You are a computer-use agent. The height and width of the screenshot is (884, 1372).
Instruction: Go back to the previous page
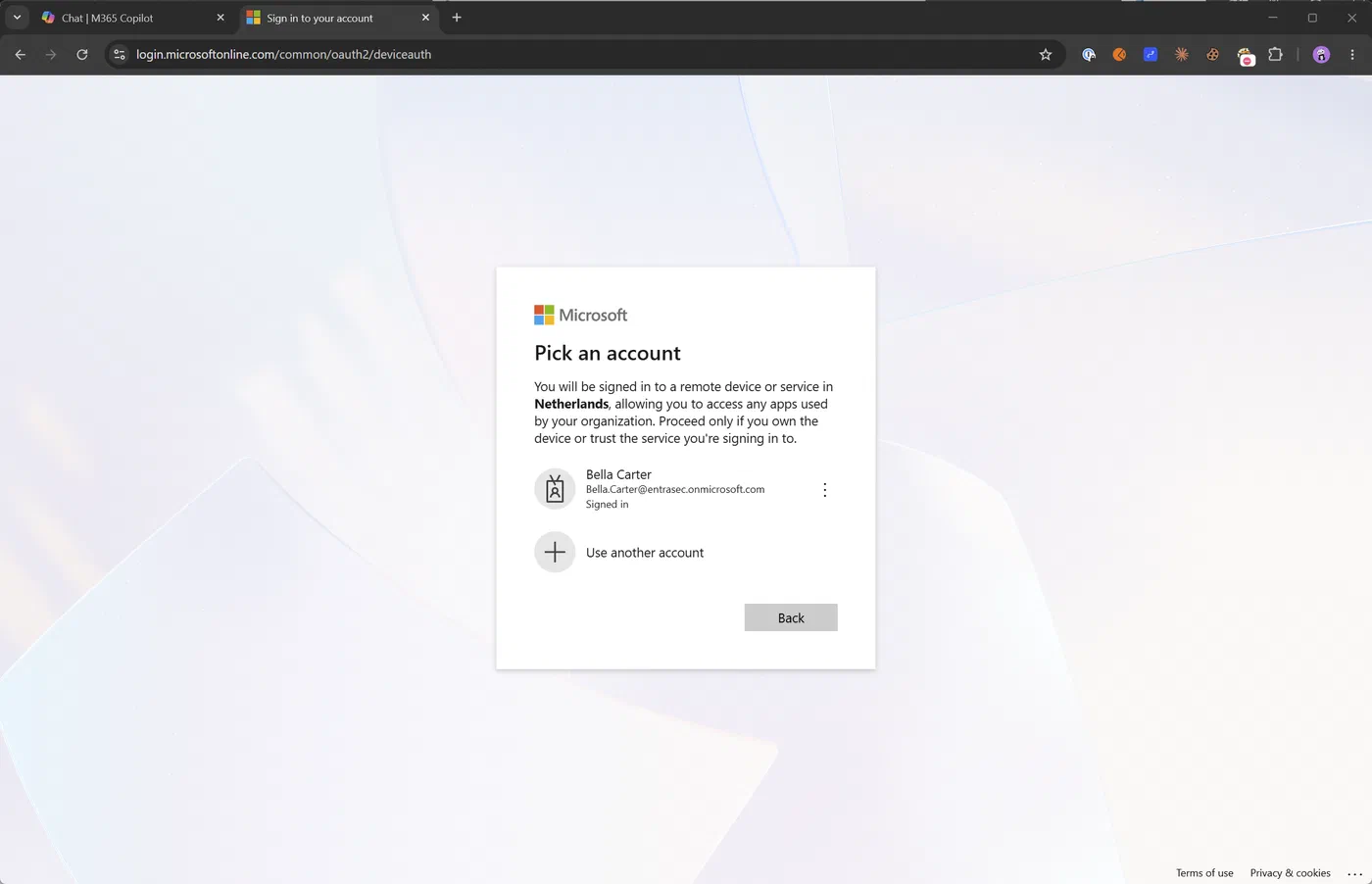(21, 55)
